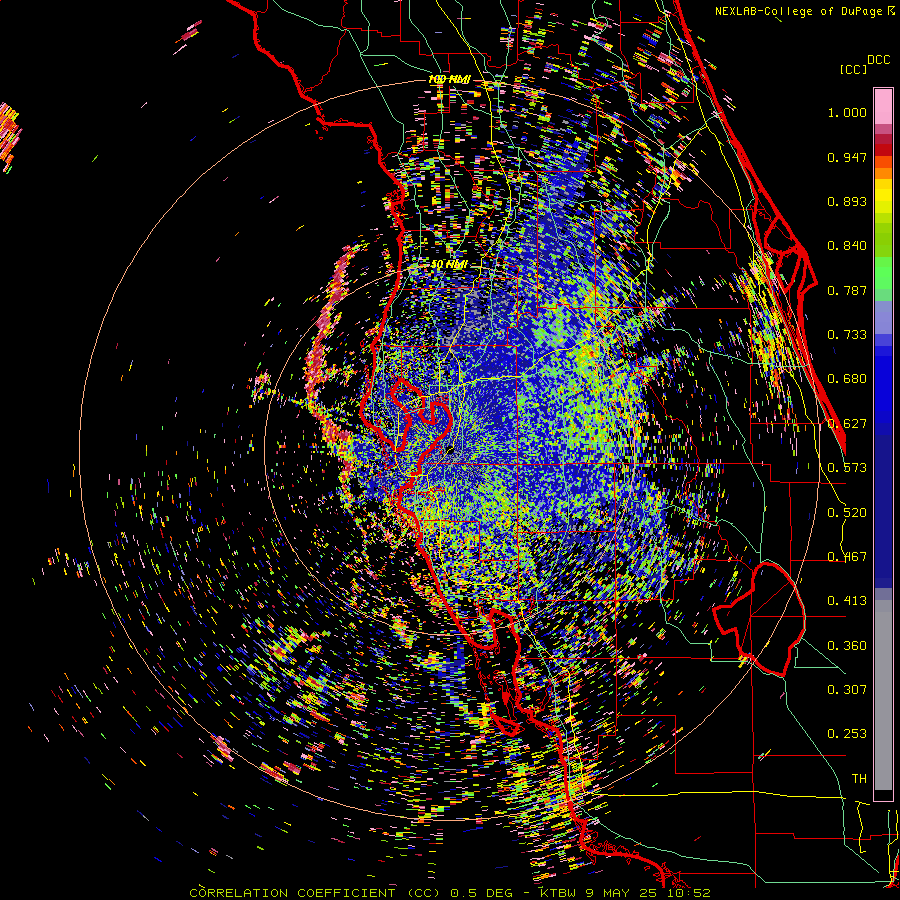Viewport: 900px width, 900px height.
Task: Click the CORRELATION COEFFICIENT footer title
Action: point(292,893)
